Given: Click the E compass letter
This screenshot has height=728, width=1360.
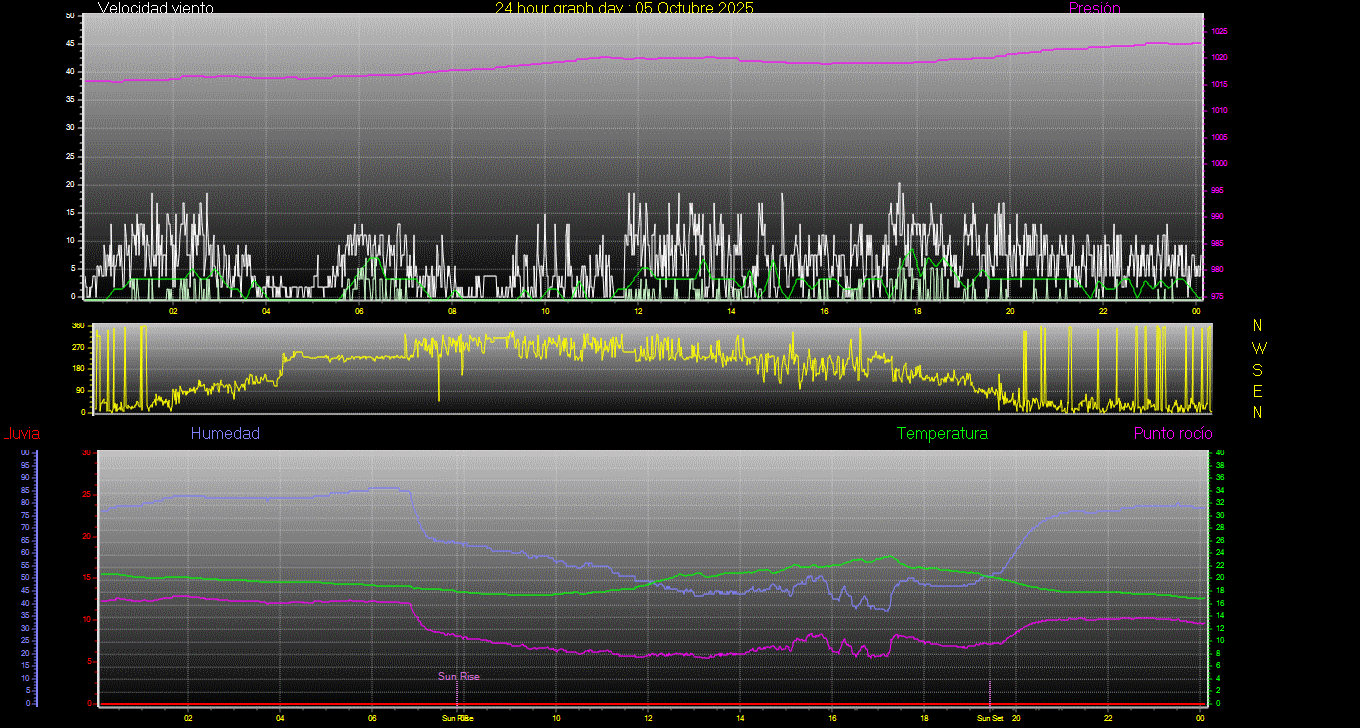Looking at the screenshot, I should coord(1258,390).
